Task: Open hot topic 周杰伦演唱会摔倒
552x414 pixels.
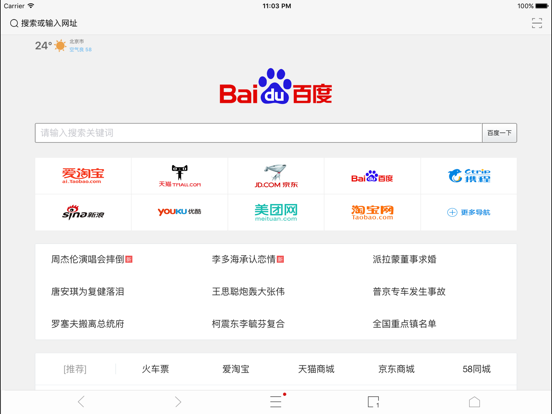Action: pyautogui.click(x=88, y=259)
